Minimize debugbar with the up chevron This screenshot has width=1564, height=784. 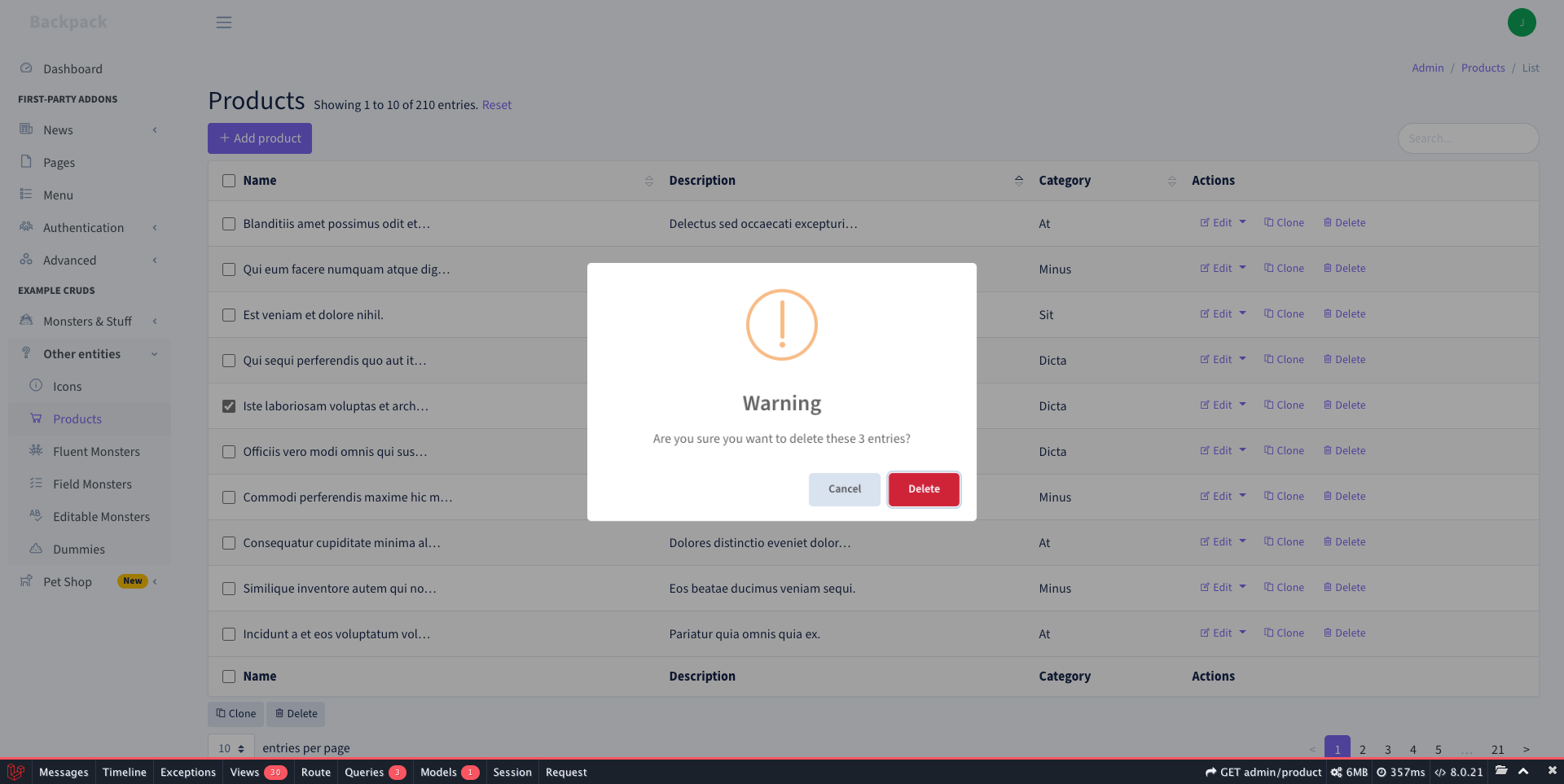pos(1523,771)
